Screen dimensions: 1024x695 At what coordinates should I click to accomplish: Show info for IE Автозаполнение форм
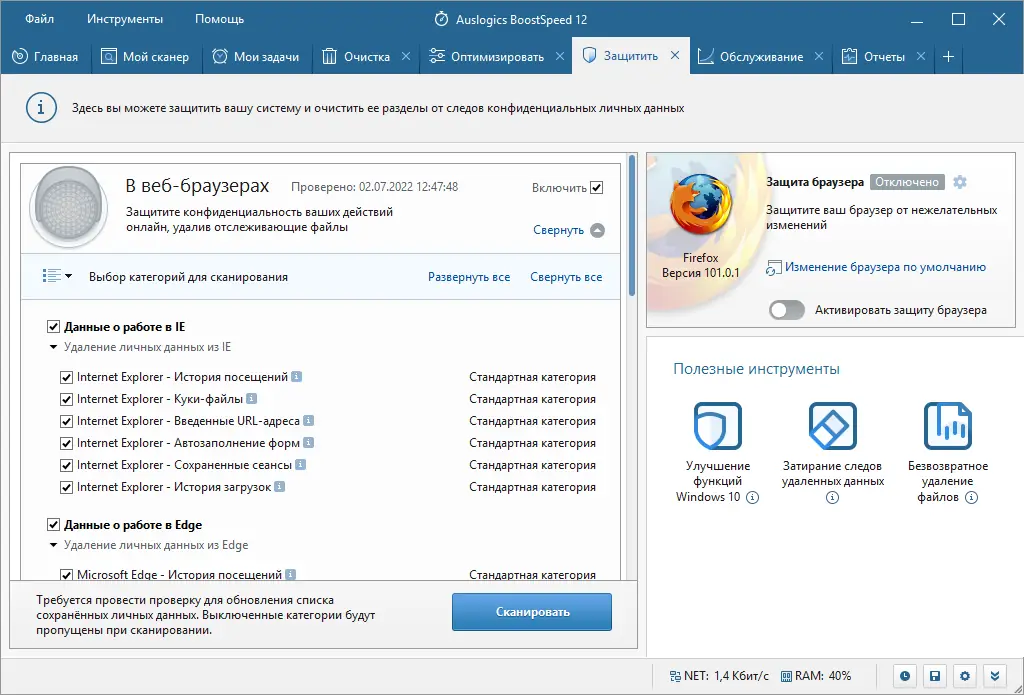(309, 443)
